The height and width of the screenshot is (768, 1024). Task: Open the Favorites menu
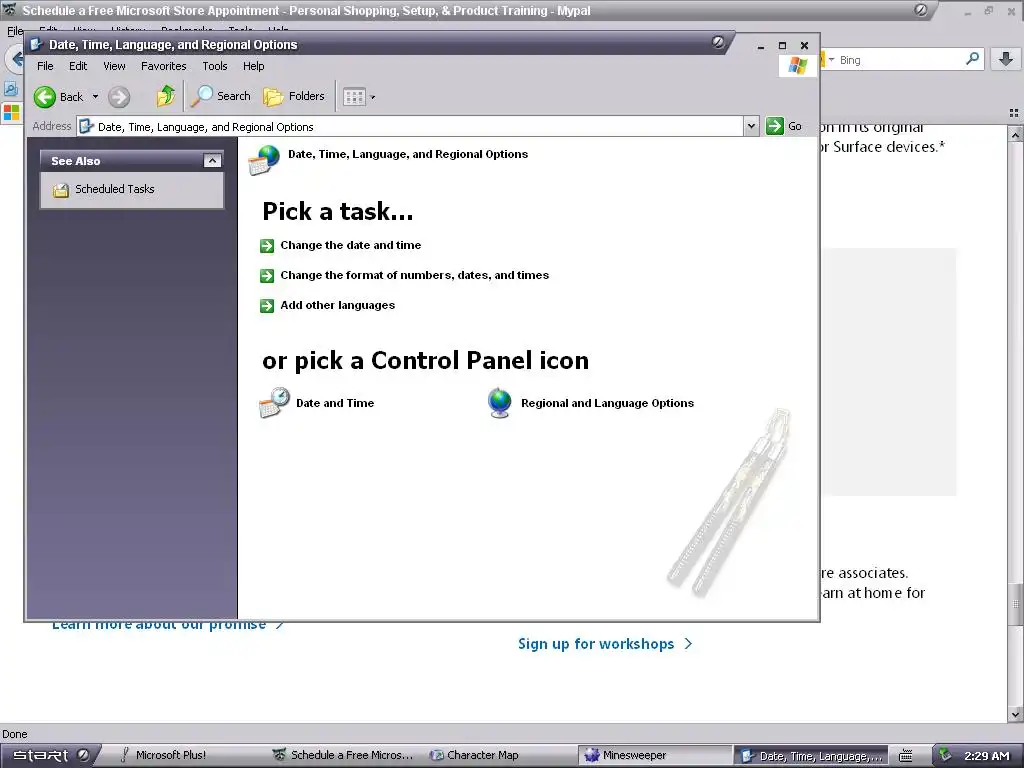(x=163, y=66)
